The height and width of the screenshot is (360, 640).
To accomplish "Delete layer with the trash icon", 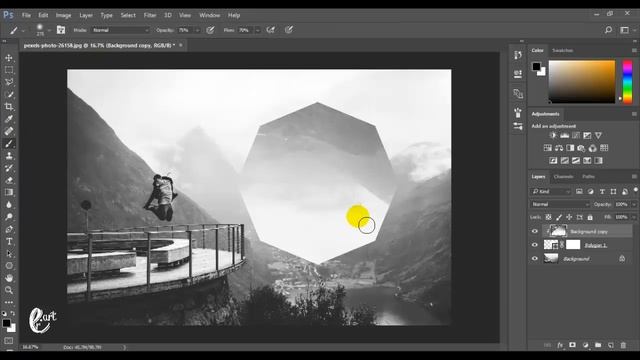I will coord(623,345).
